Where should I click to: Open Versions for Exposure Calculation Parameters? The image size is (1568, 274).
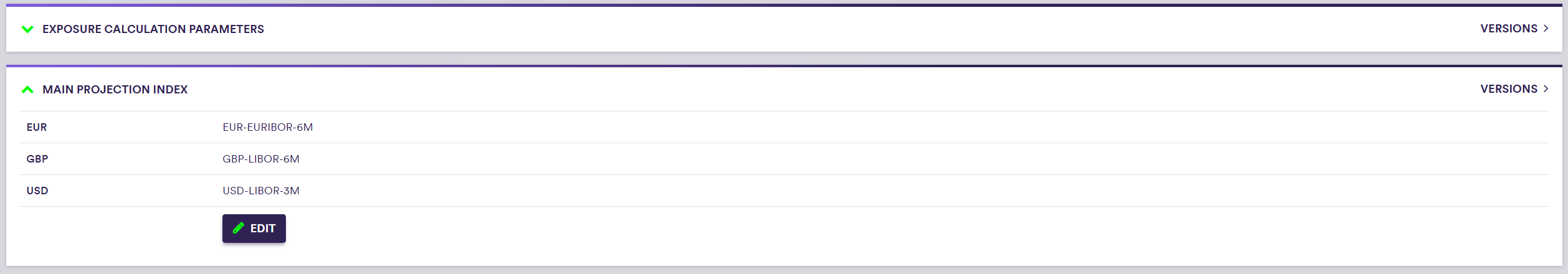1508,29
